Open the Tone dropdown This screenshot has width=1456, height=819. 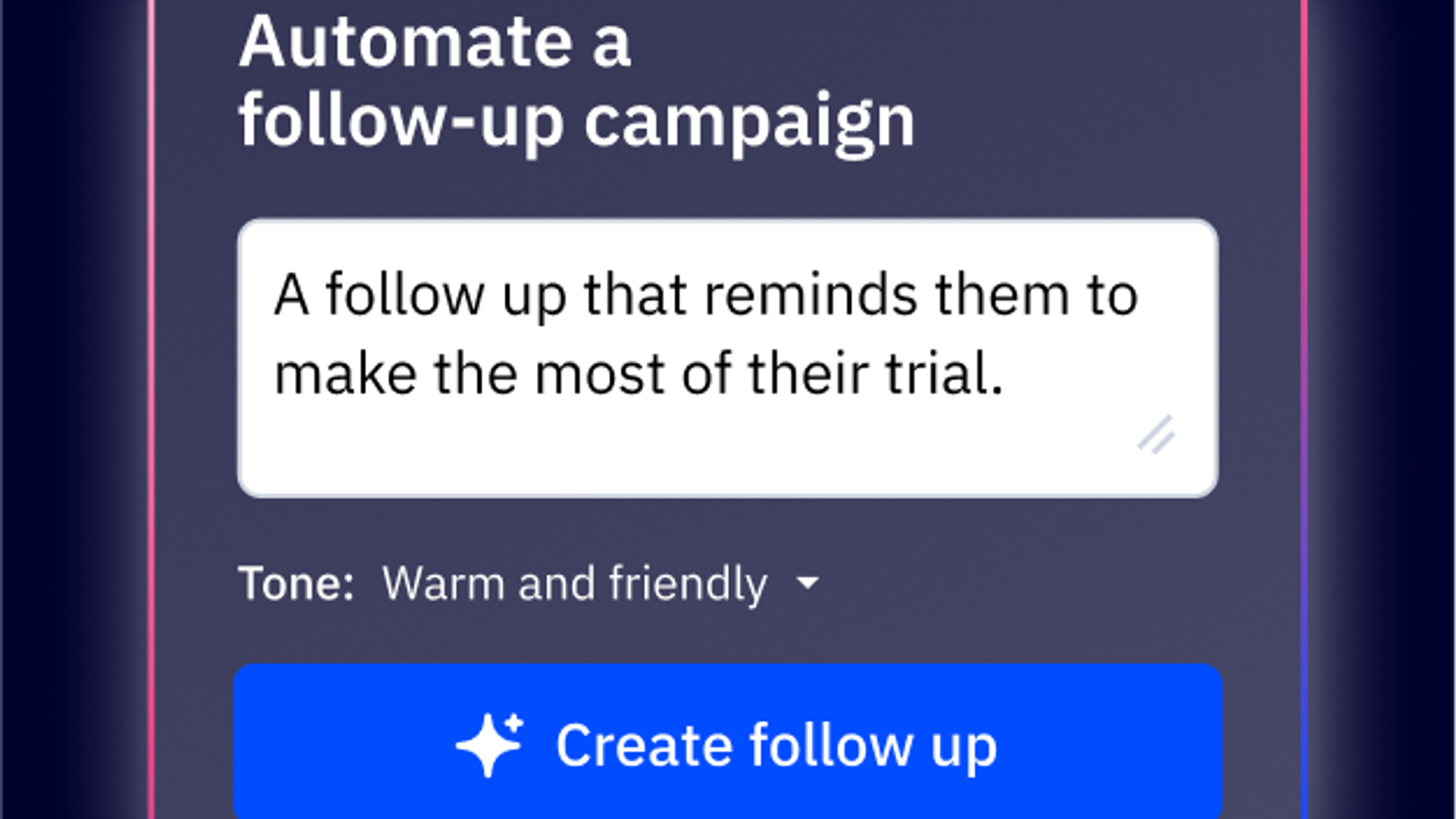coord(599,583)
